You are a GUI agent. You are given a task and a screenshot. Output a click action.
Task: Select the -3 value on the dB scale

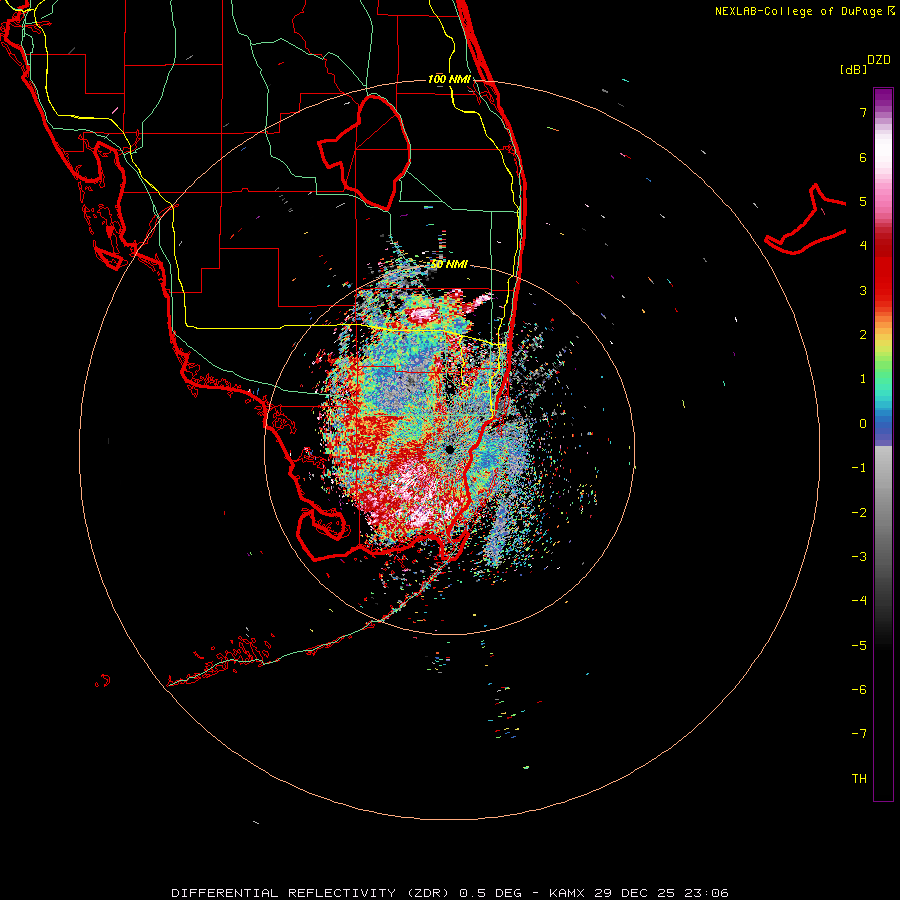859,557
